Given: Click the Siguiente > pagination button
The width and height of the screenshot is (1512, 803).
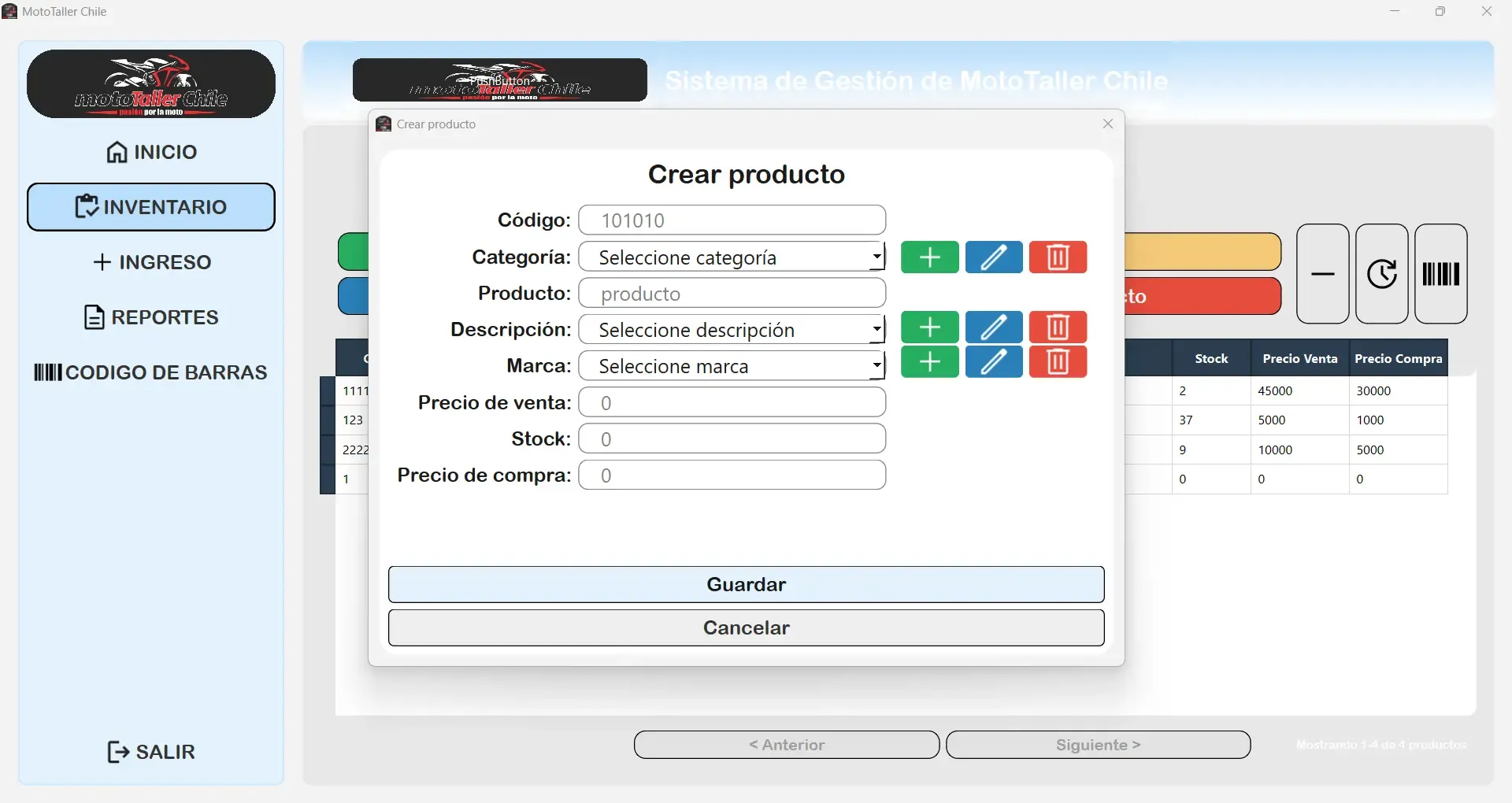Looking at the screenshot, I should click(1099, 745).
